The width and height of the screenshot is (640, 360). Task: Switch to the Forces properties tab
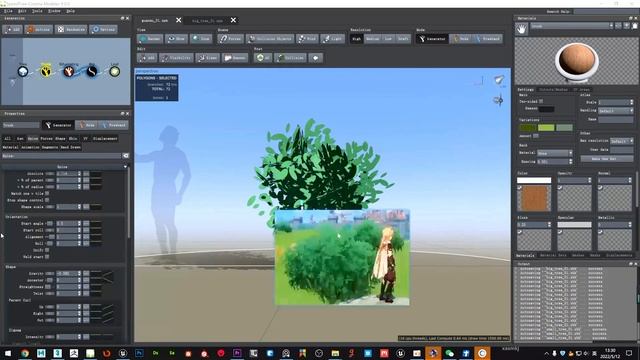47,139
